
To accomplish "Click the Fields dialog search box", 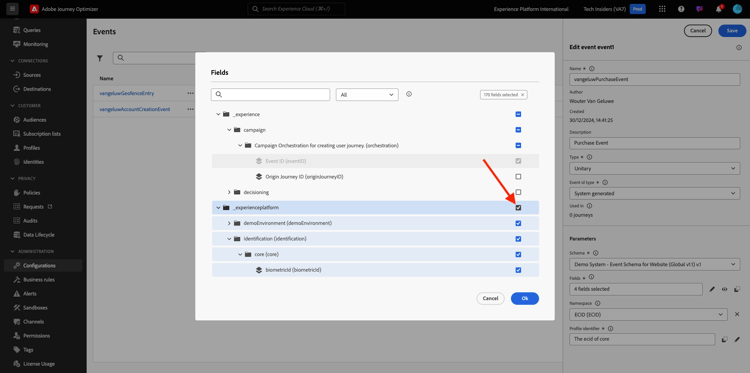I will coord(270,95).
